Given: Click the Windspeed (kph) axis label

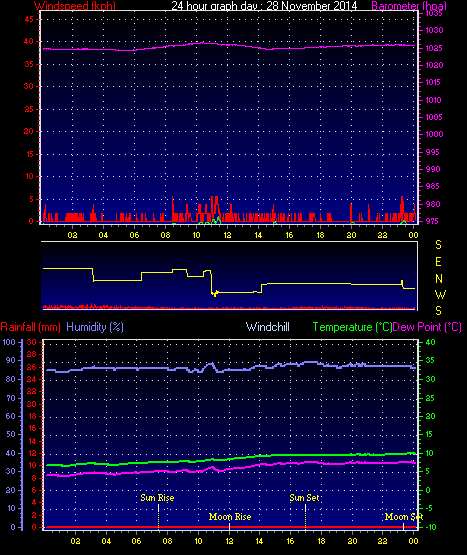Looking at the screenshot, I should coord(75,6).
